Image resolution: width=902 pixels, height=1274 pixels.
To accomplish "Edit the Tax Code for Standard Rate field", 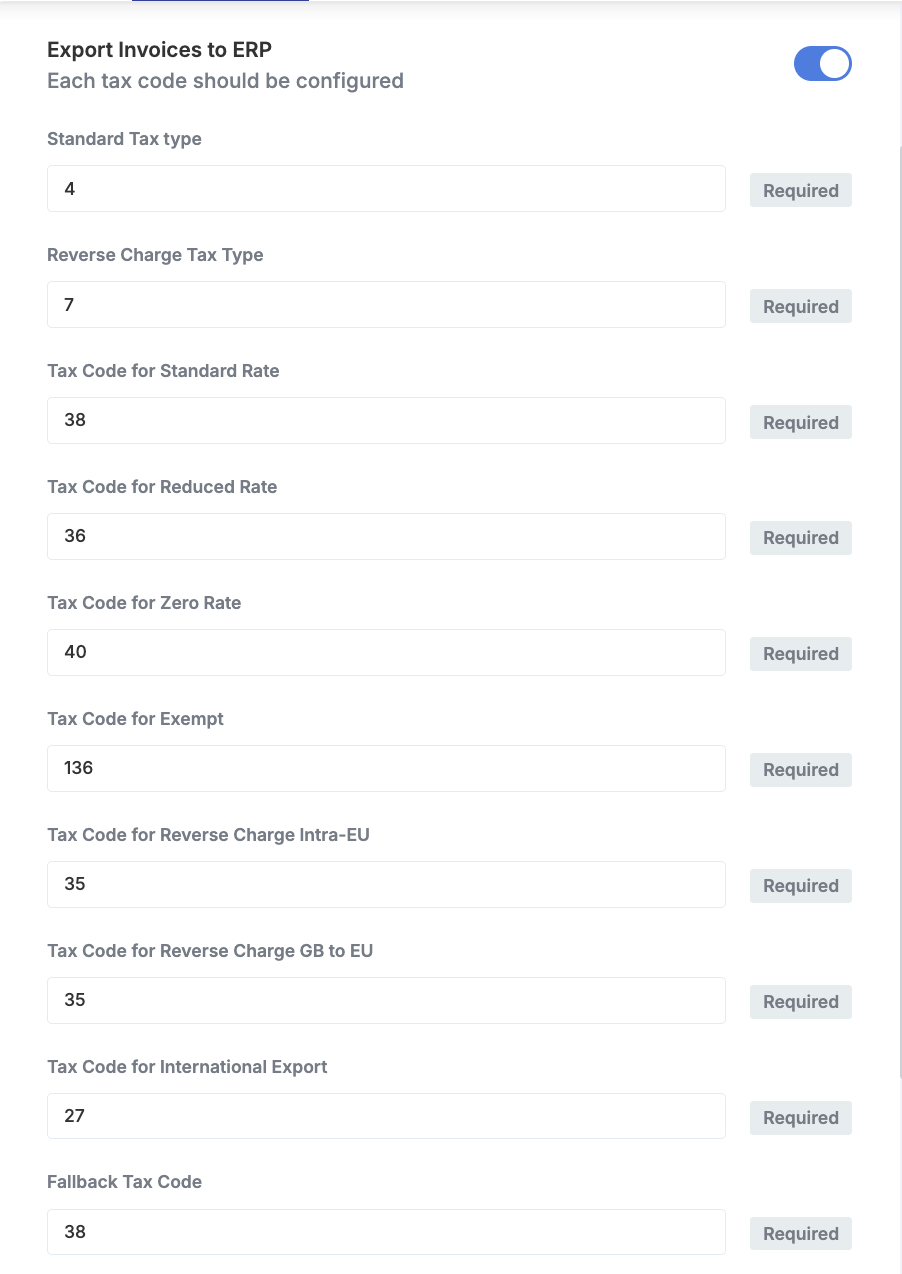I will 386,421.
